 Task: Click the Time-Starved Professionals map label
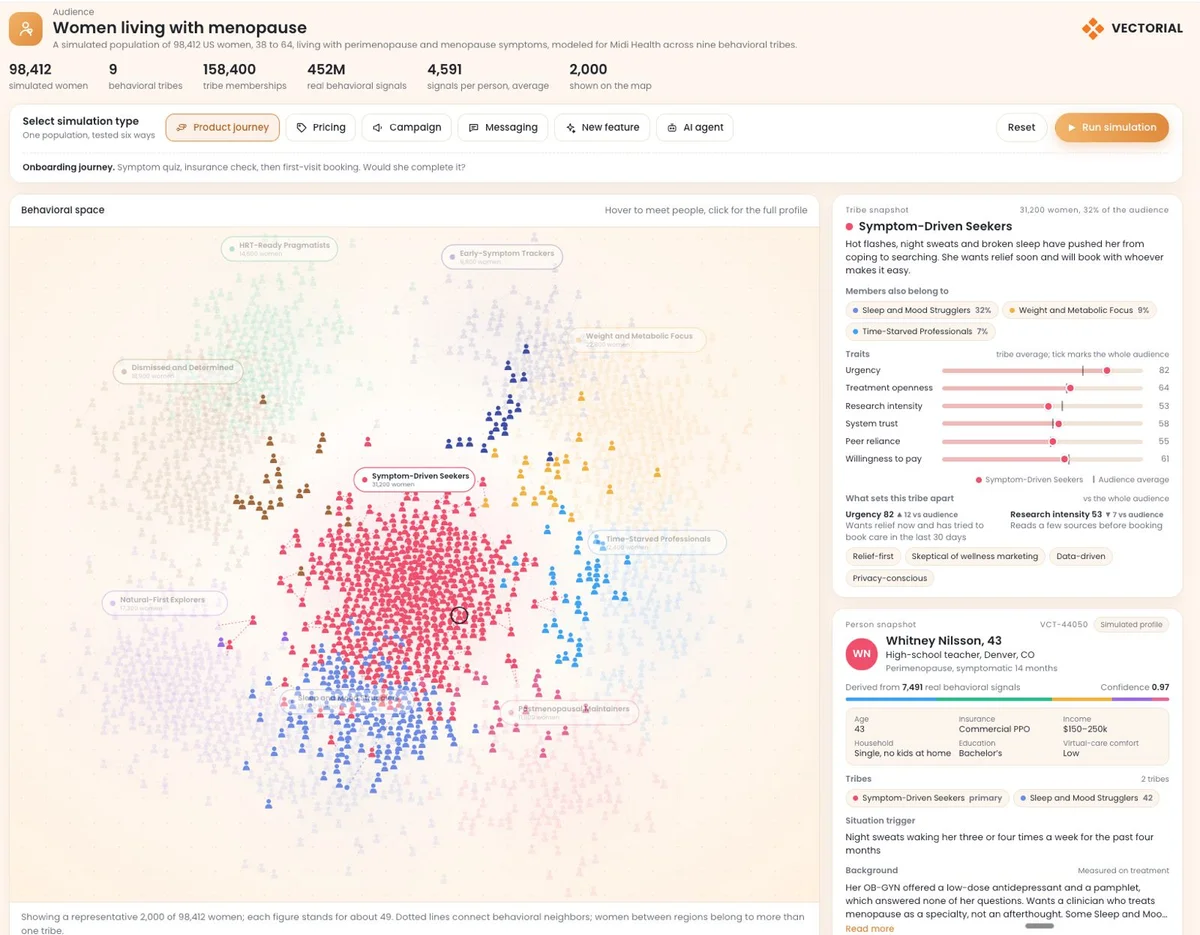657,542
